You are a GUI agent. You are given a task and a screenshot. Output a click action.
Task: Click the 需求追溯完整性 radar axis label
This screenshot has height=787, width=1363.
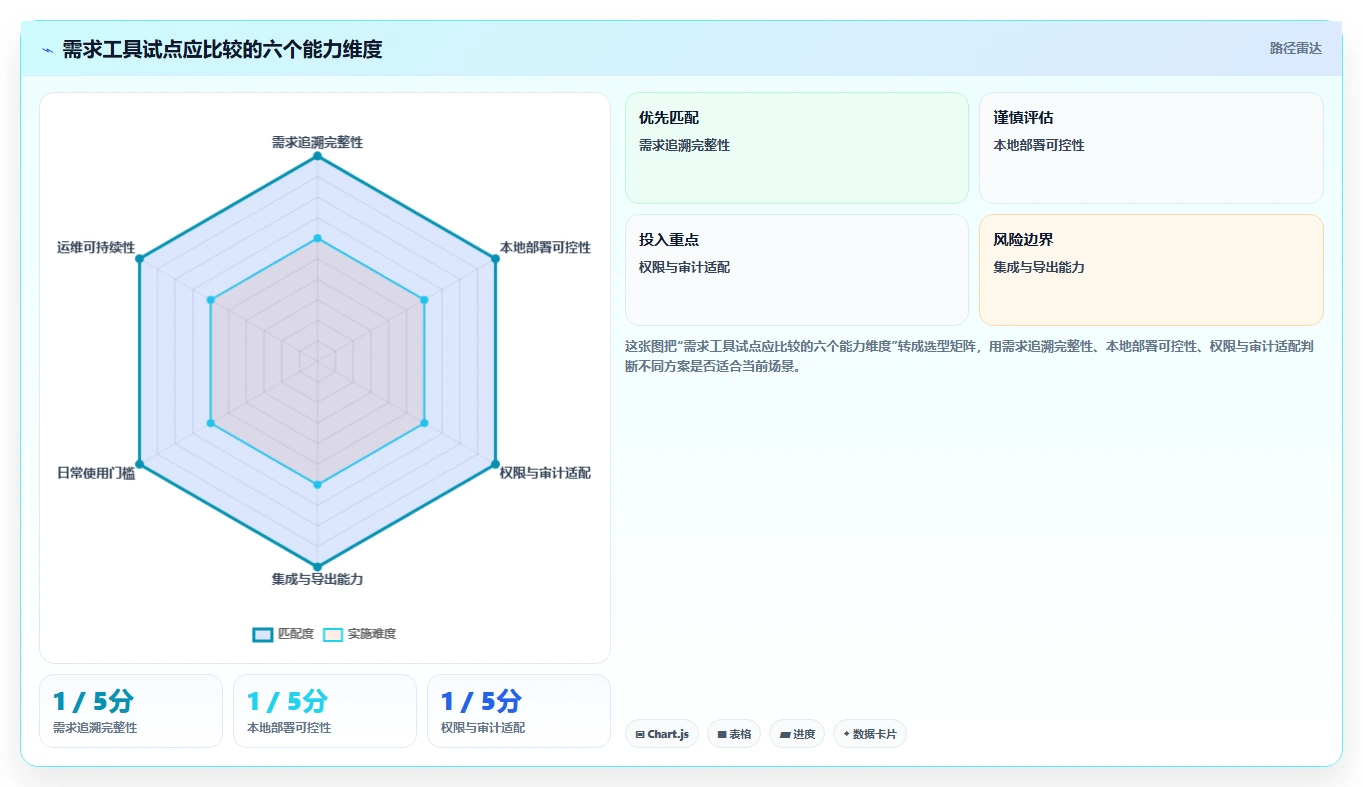317,142
